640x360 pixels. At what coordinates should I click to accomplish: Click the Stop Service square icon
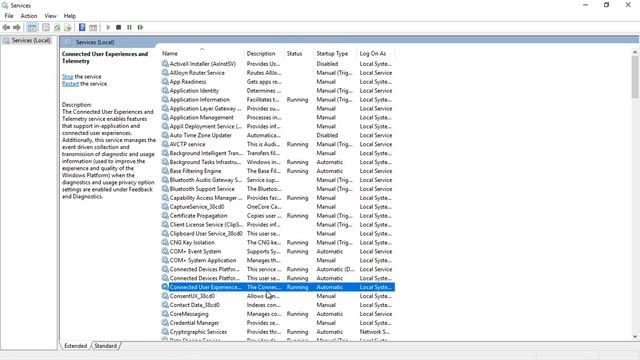point(118,27)
